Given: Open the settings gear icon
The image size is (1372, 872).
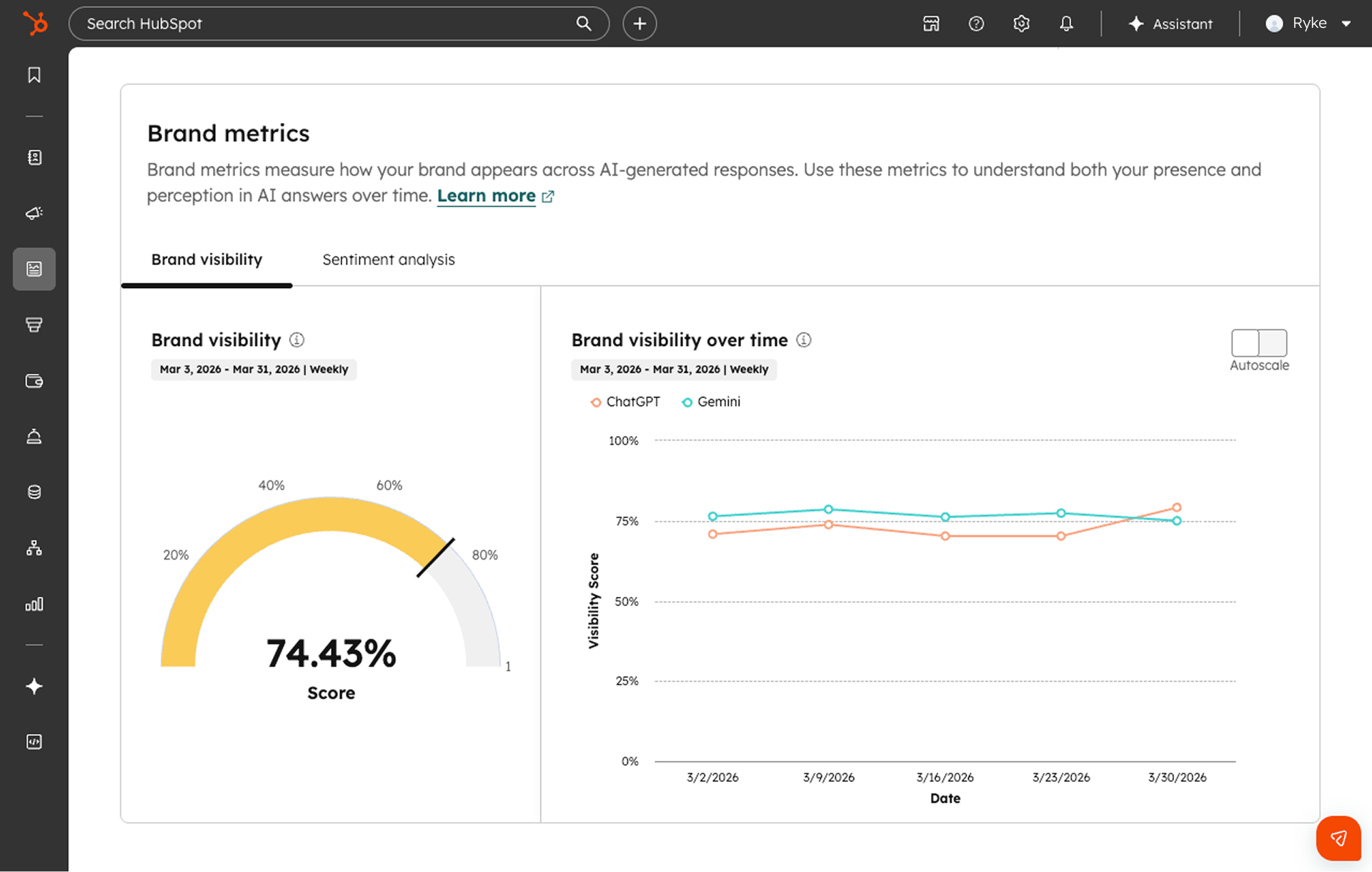Looking at the screenshot, I should click(x=1021, y=24).
